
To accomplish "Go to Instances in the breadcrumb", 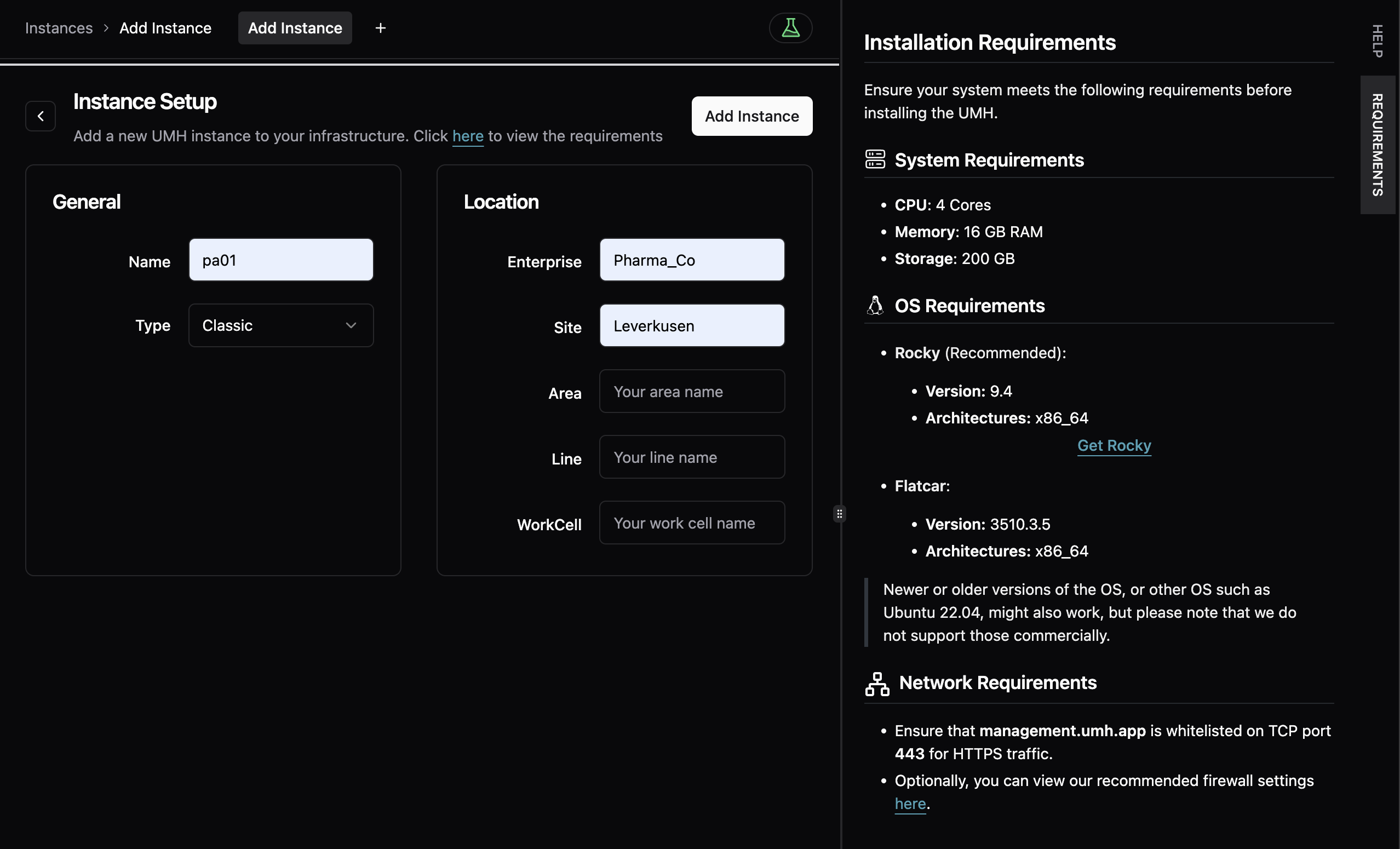I will (59, 28).
